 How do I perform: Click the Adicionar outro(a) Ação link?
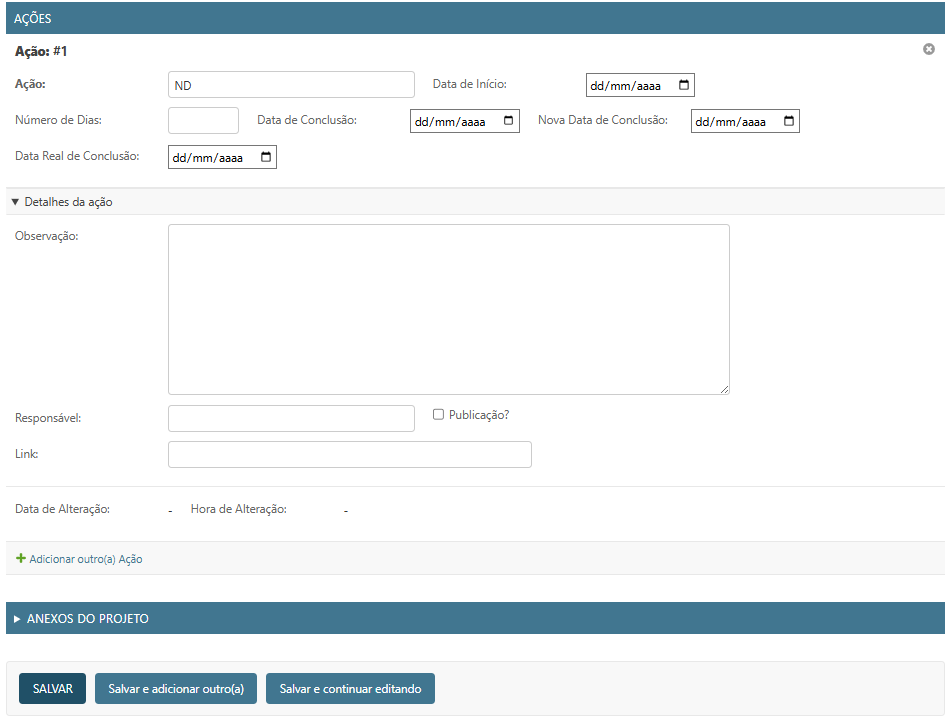85,559
